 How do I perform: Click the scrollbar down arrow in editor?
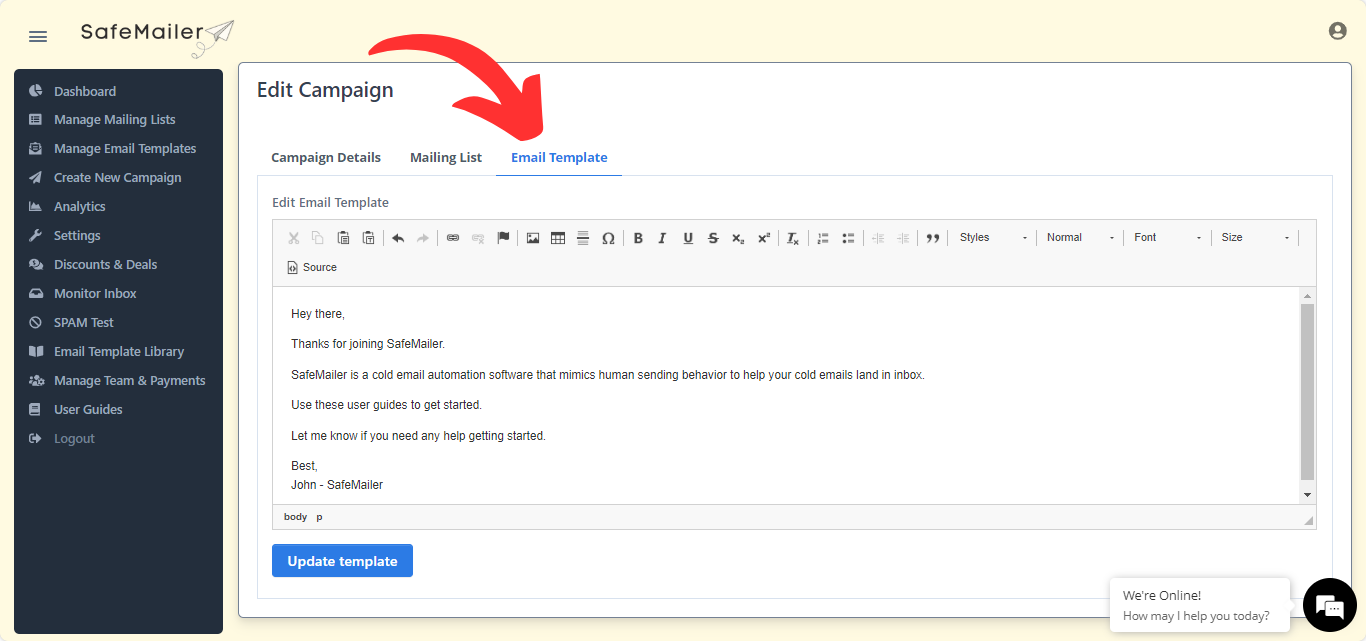[1307, 495]
